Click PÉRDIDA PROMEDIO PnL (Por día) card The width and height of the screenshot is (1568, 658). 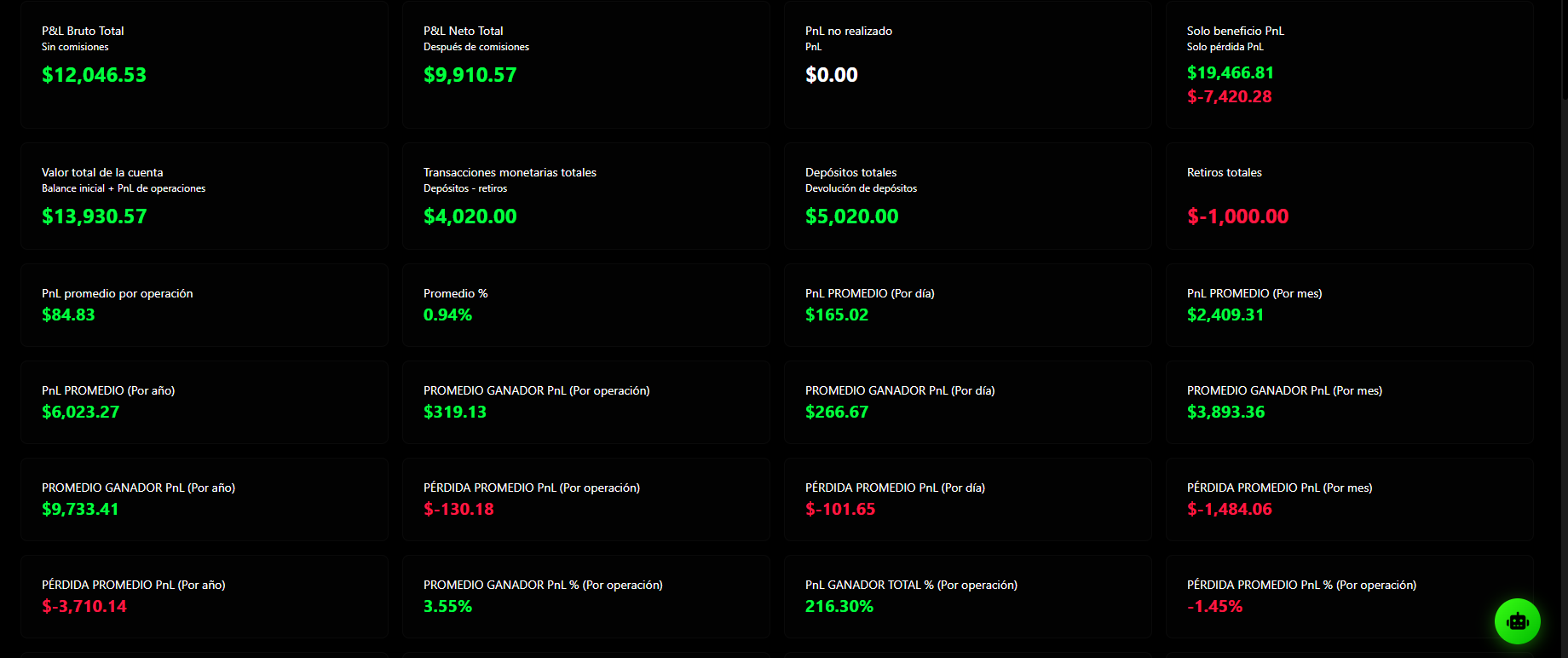(x=967, y=499)
